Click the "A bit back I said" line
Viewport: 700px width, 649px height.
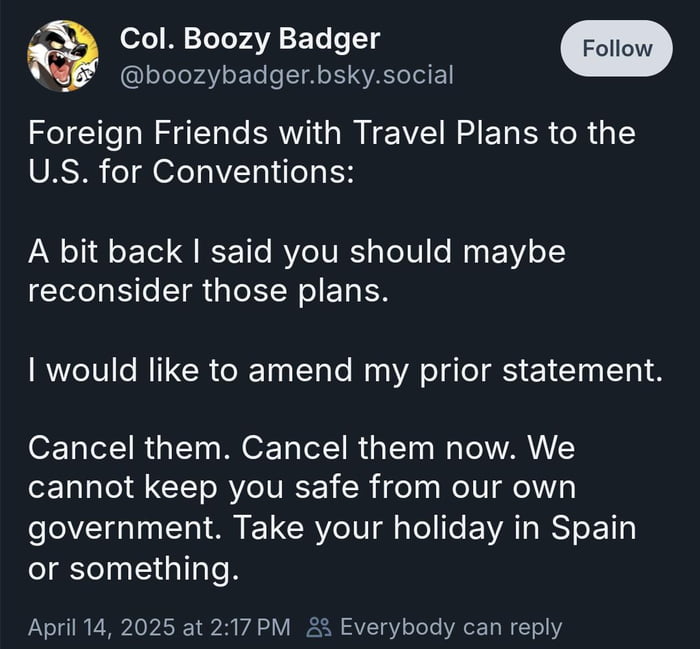[x=296, y=251]
